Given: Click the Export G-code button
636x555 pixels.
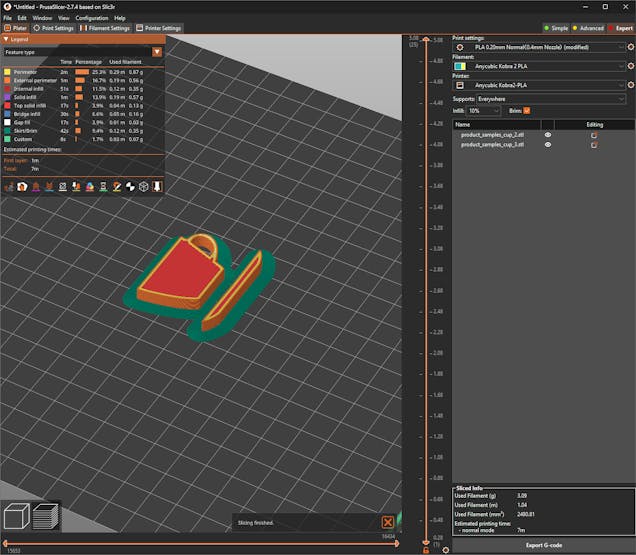Looking at the screenshot, I should click(543, 546).
